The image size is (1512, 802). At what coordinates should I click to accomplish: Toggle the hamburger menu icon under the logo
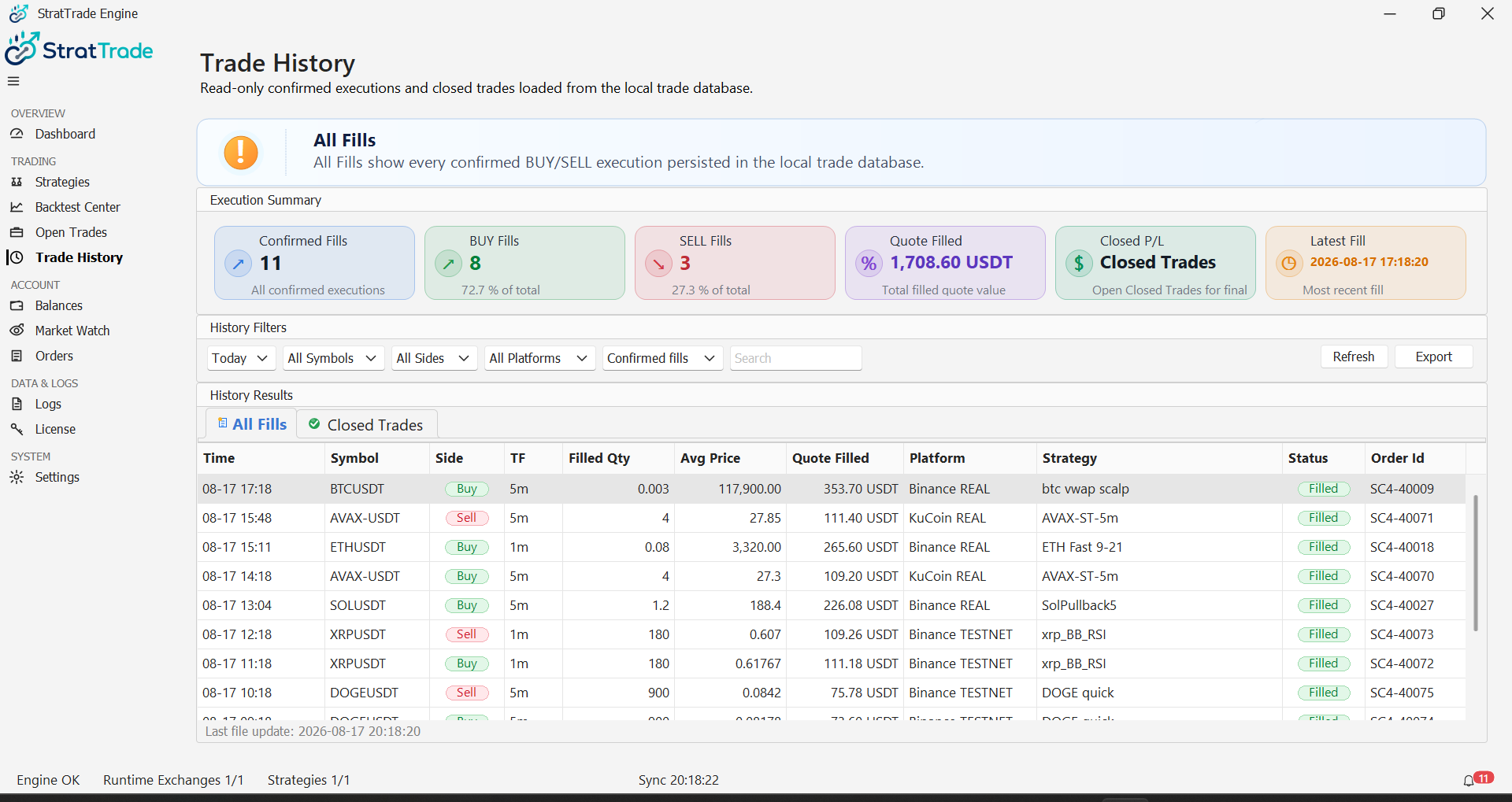[13, 81]
